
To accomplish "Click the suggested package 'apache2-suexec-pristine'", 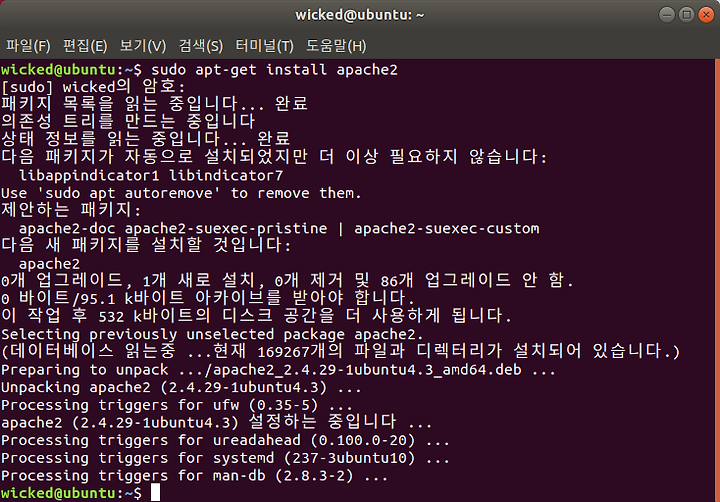I will (x=226, y=228).
